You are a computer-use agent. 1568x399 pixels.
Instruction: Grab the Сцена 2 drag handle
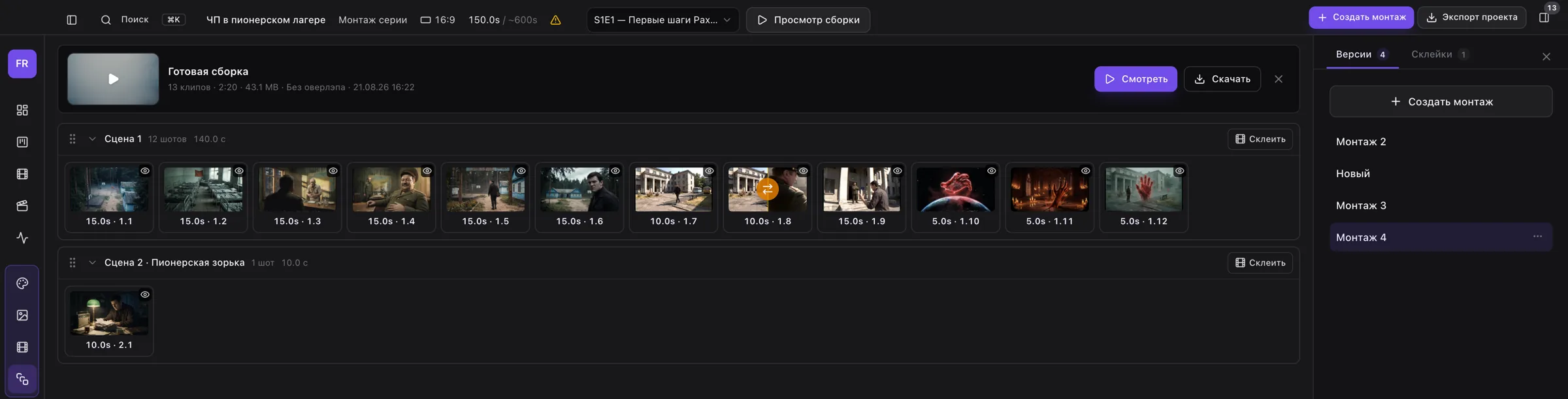73,262
